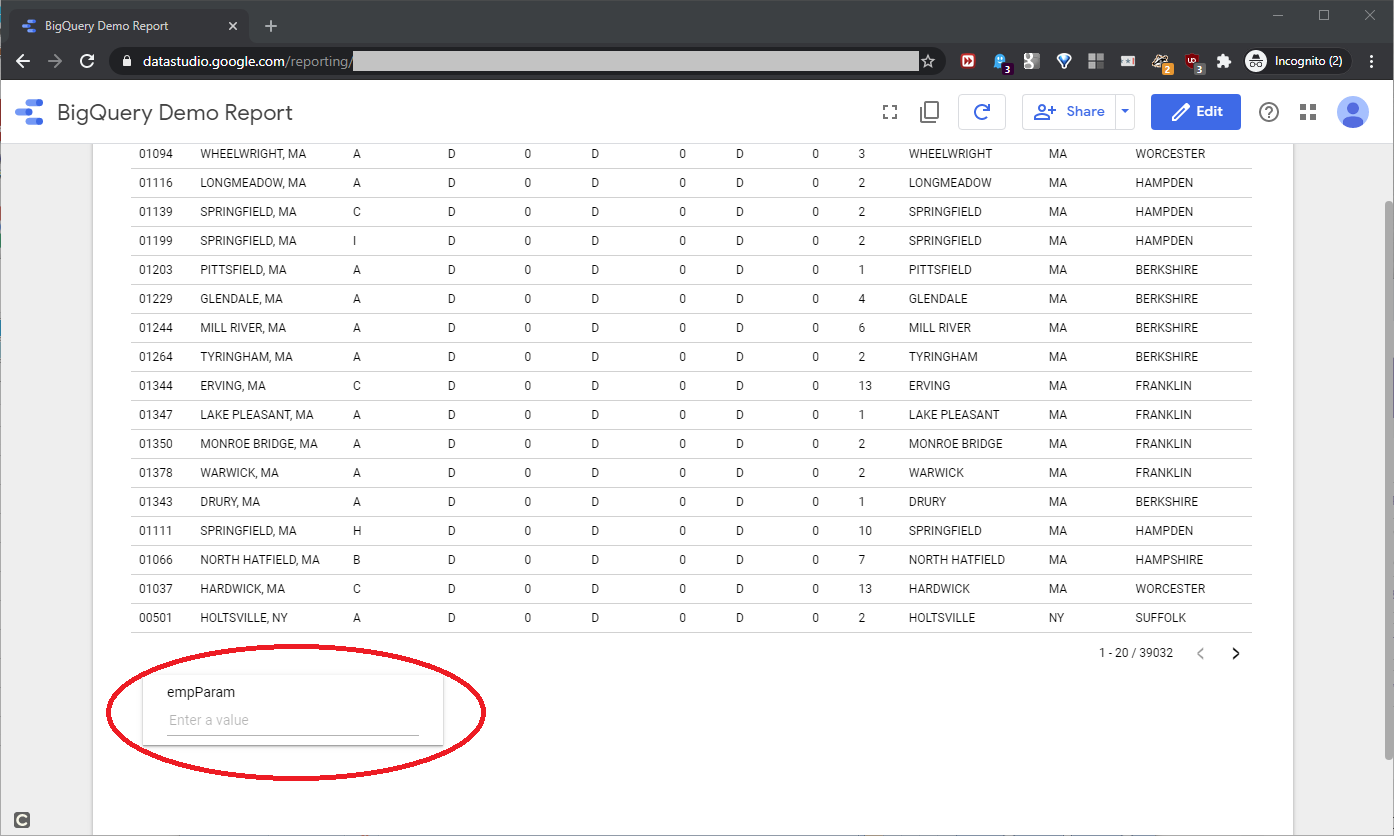Open the Google account avatar
1394x836 pixels.
pos(1353,112)
